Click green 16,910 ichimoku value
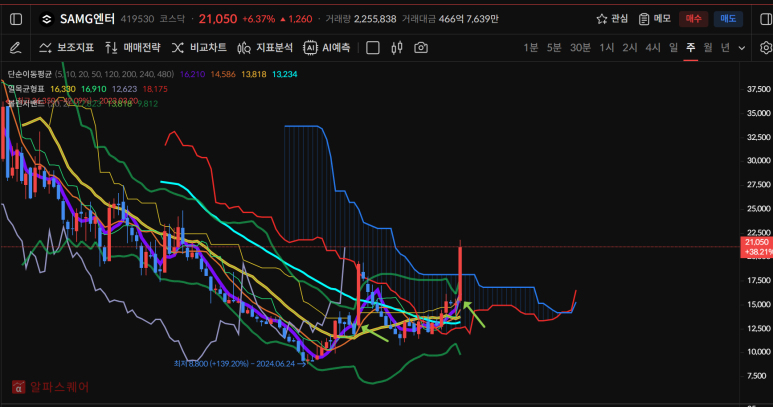The image size is (773, 407). pyautogui.click(x=94, y=89)
